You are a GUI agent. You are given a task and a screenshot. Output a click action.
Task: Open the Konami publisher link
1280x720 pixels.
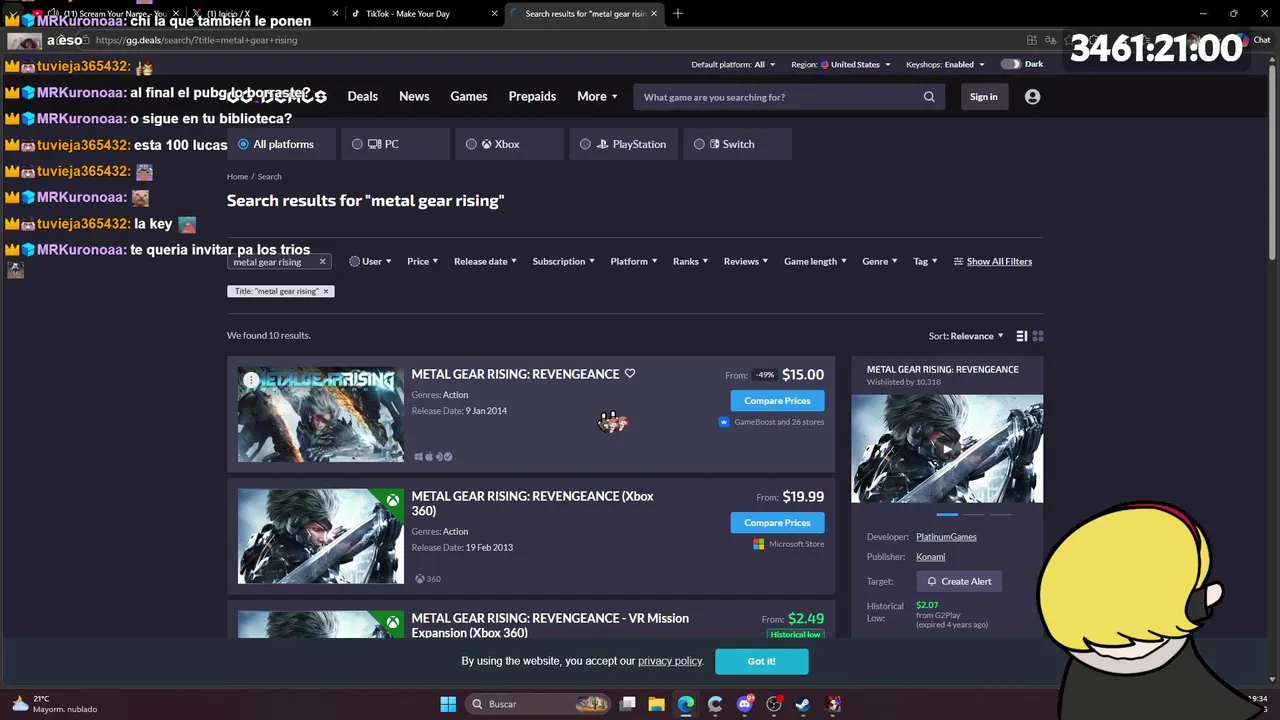coord(930,557)
